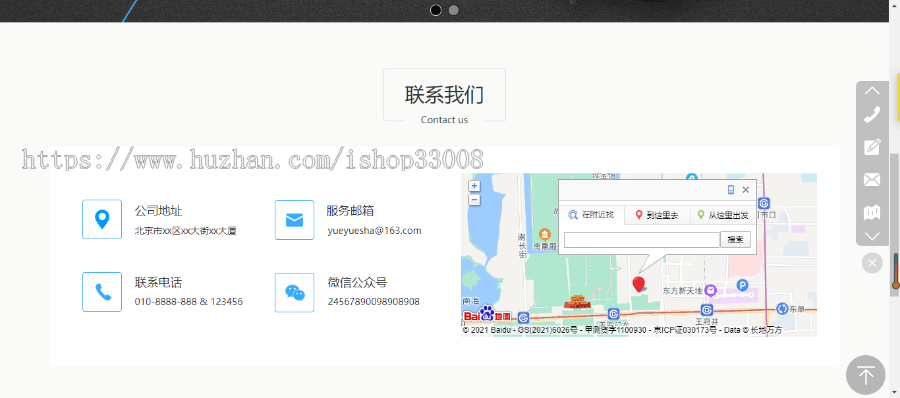The image size is (900, 398).
Task: Click phone number 010-8888-888 & 123456
Action: pos(189,302)
